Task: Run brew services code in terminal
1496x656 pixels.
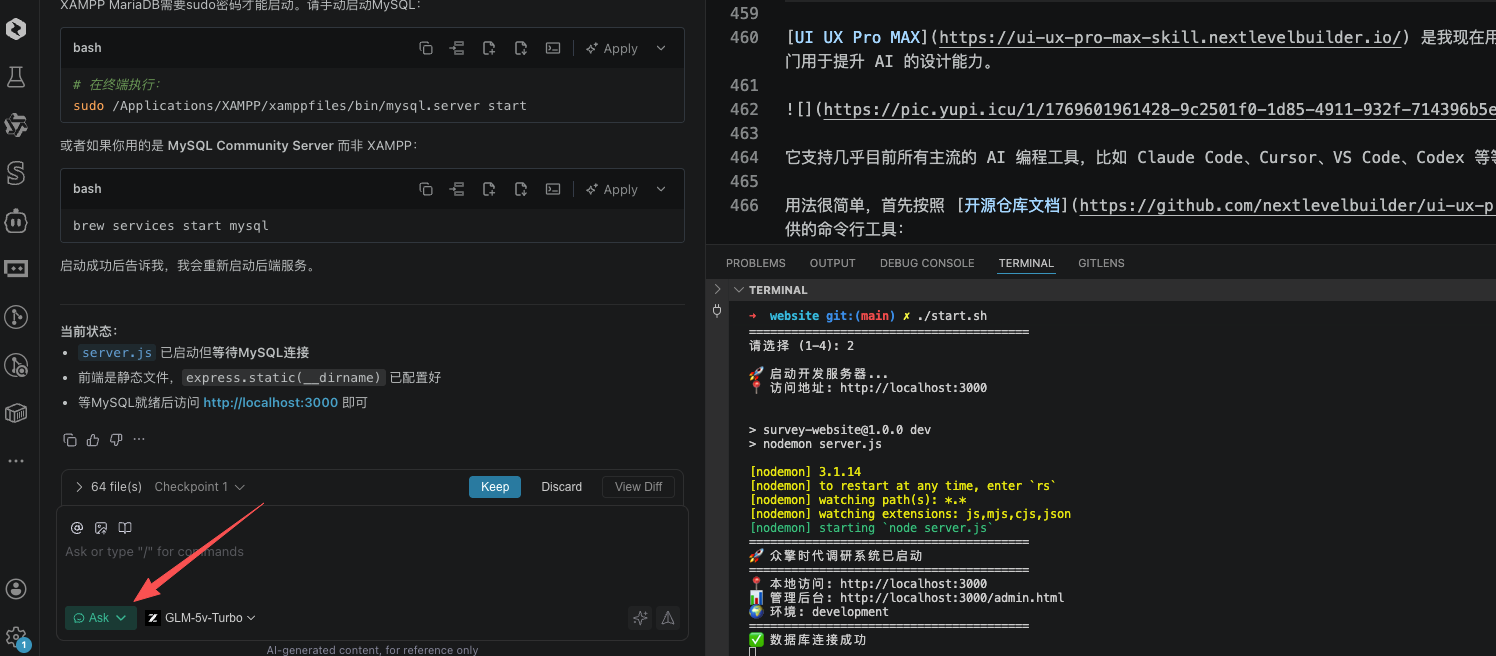Action: pyautogui.click(x=552, y=189)
